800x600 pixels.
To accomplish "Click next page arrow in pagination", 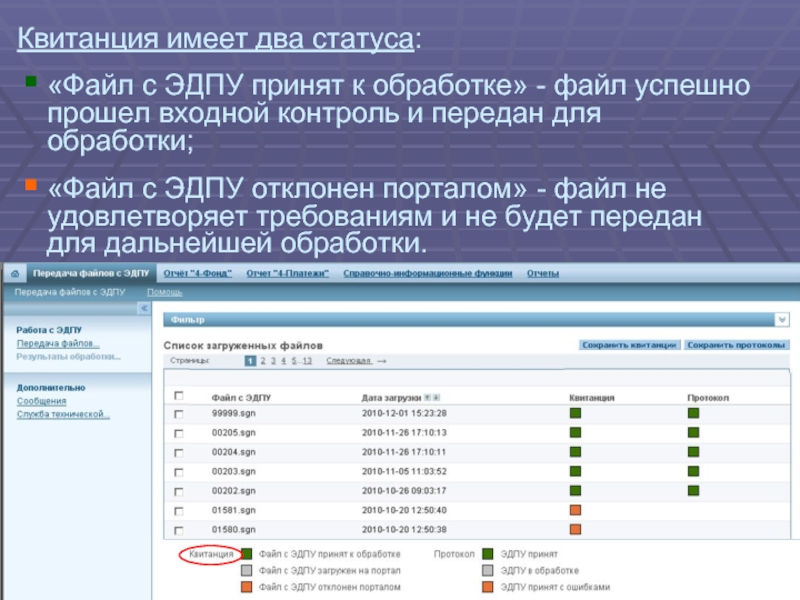I will (381, 360).
